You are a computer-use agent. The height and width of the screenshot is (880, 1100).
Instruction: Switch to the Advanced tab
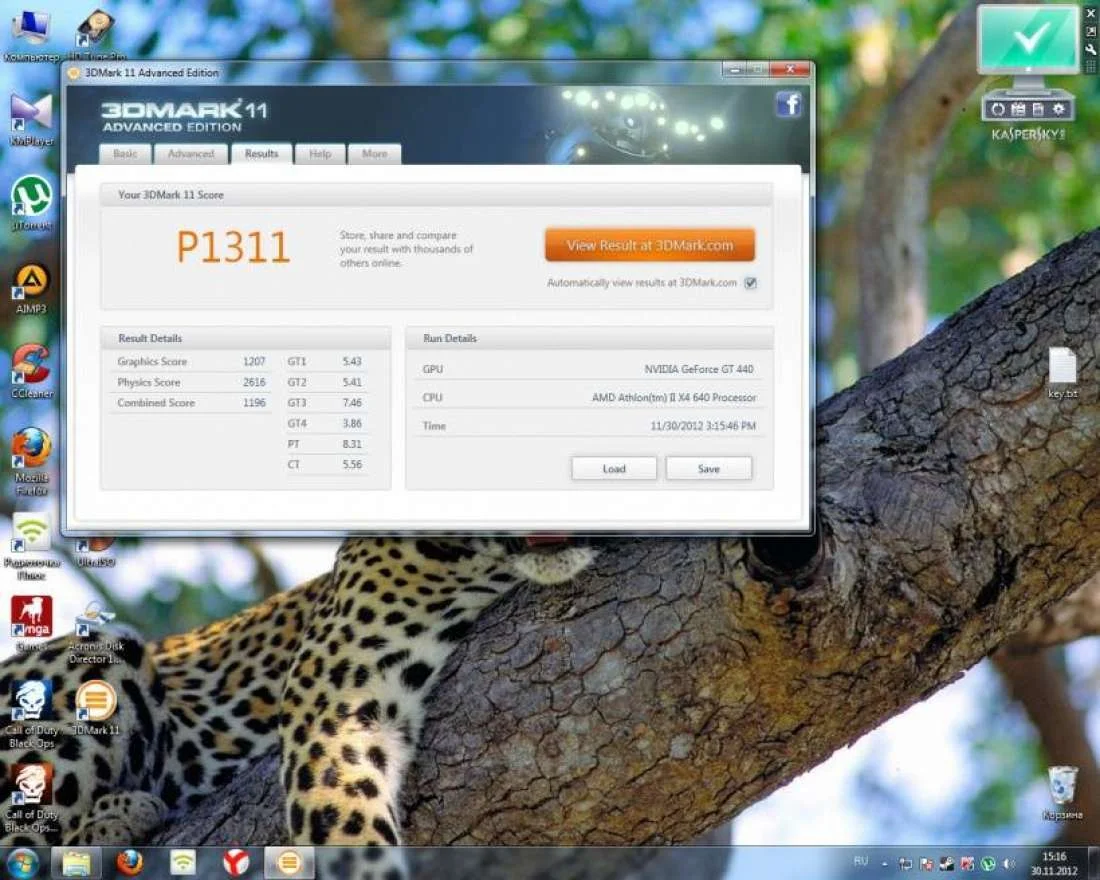click(x=191, y=154)
